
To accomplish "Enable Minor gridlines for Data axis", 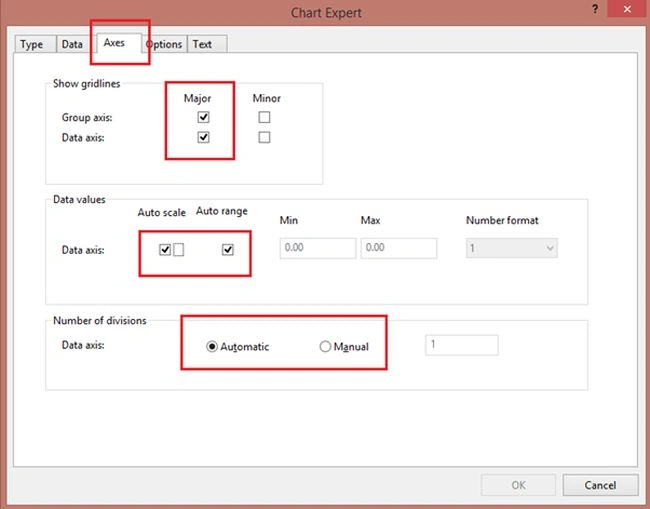I will pyautogui.click(x=264, y=137).
